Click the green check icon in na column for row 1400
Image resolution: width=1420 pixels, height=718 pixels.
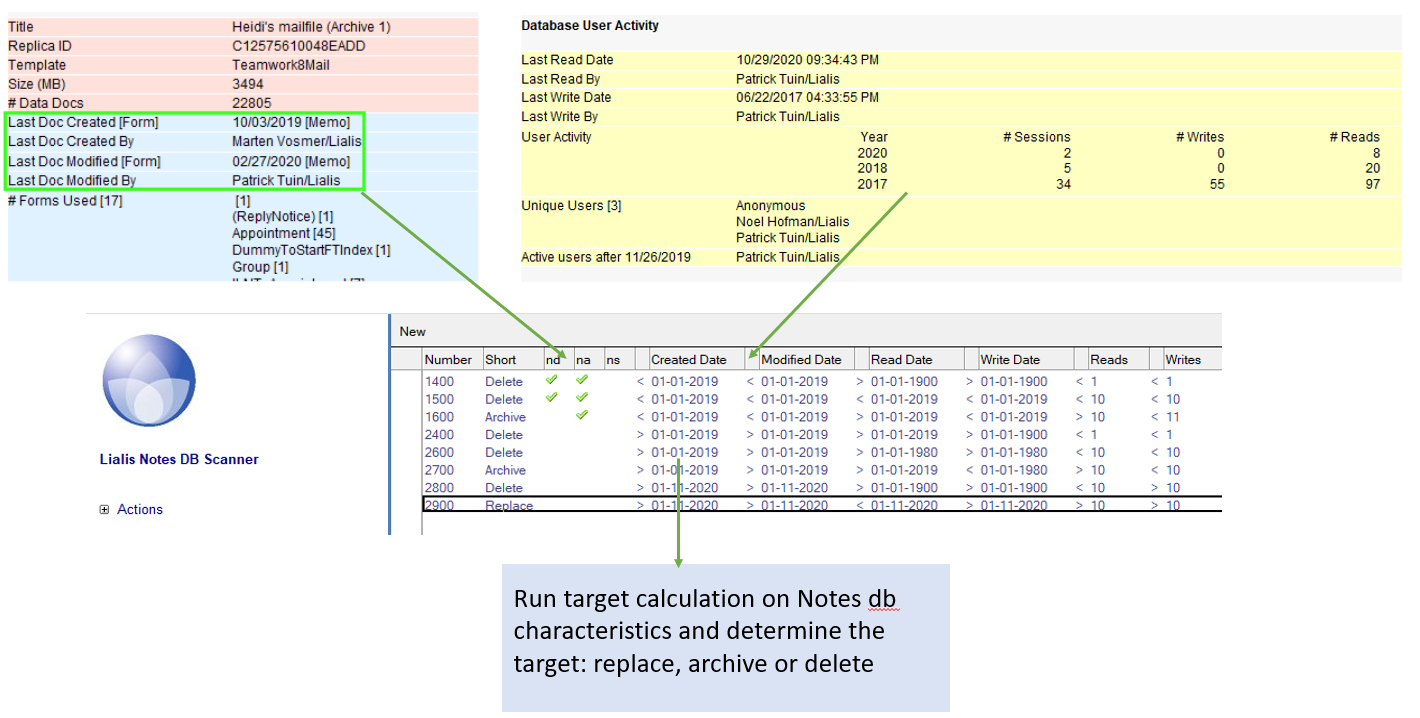(x=583, y=381)
